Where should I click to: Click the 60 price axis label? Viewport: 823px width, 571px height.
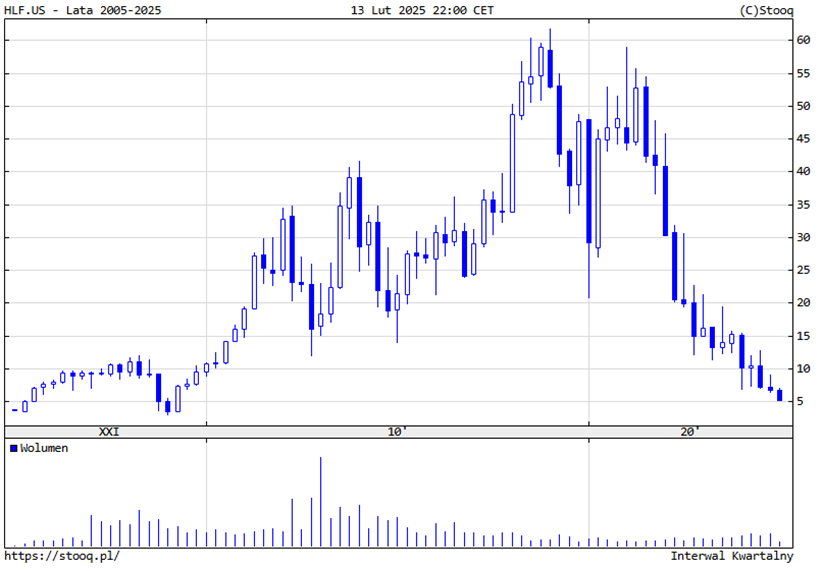click(x=802, y=40)
